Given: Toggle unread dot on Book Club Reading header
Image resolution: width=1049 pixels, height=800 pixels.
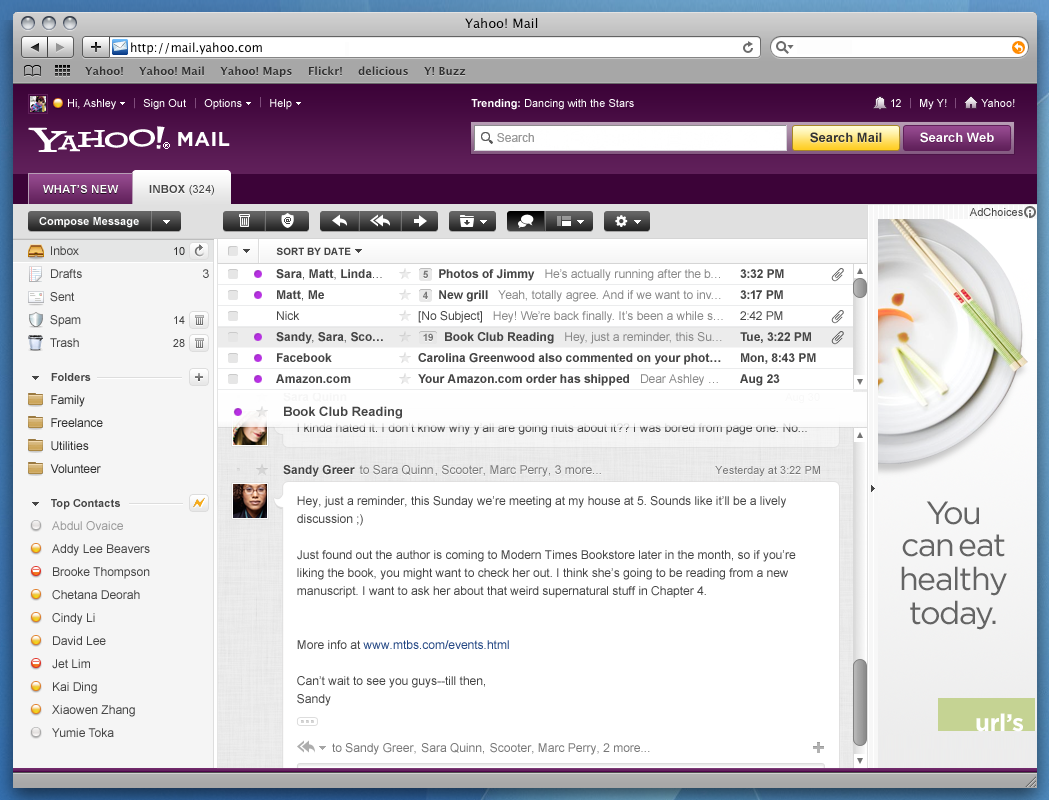Looking at the screenshot, I should 237,412.
